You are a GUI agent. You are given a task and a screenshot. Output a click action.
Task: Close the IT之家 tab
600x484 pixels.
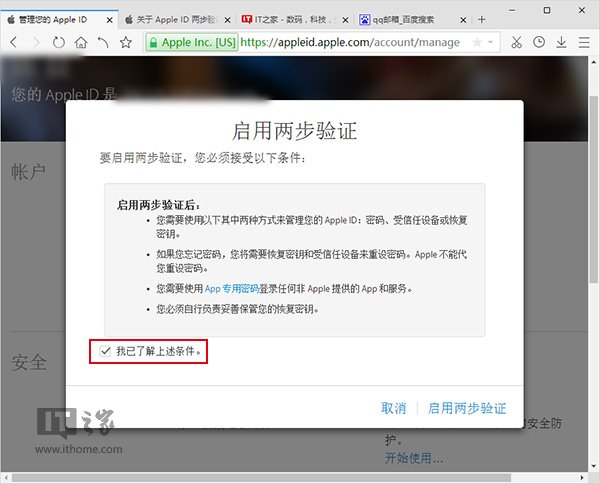pos(345,20)
